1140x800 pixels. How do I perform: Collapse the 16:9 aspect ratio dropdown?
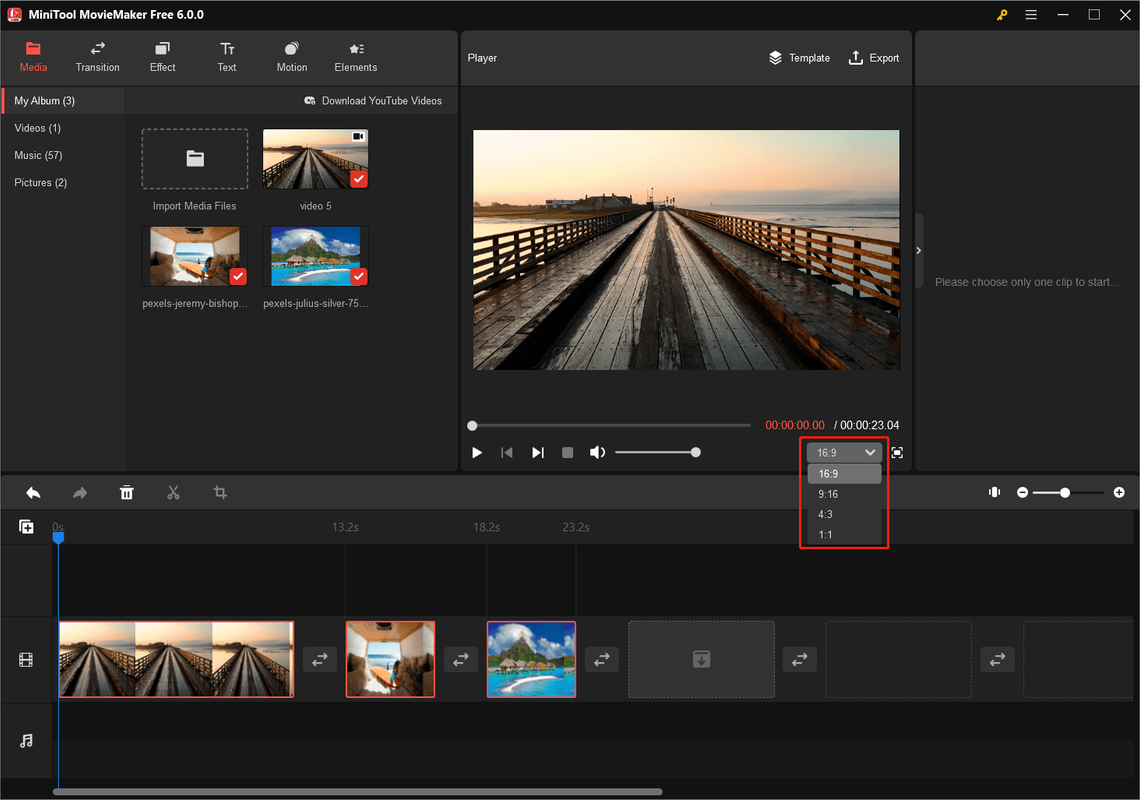coord(844,452)
